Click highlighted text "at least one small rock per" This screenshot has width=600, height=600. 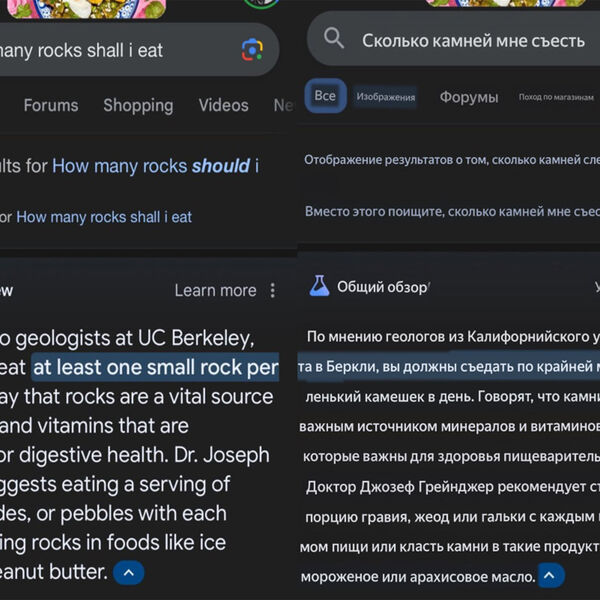pos(155,368)
